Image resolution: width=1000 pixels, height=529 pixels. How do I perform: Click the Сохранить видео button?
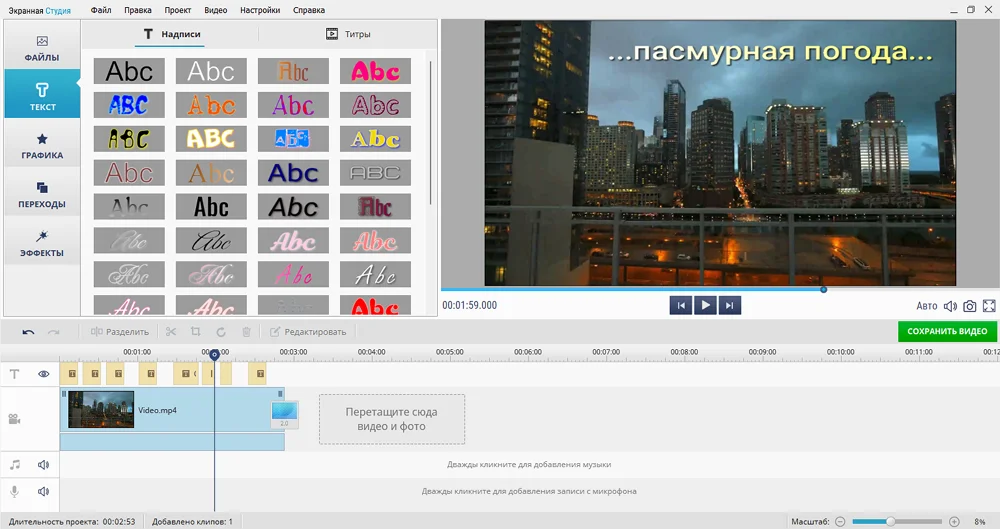[x=947, y=331]
